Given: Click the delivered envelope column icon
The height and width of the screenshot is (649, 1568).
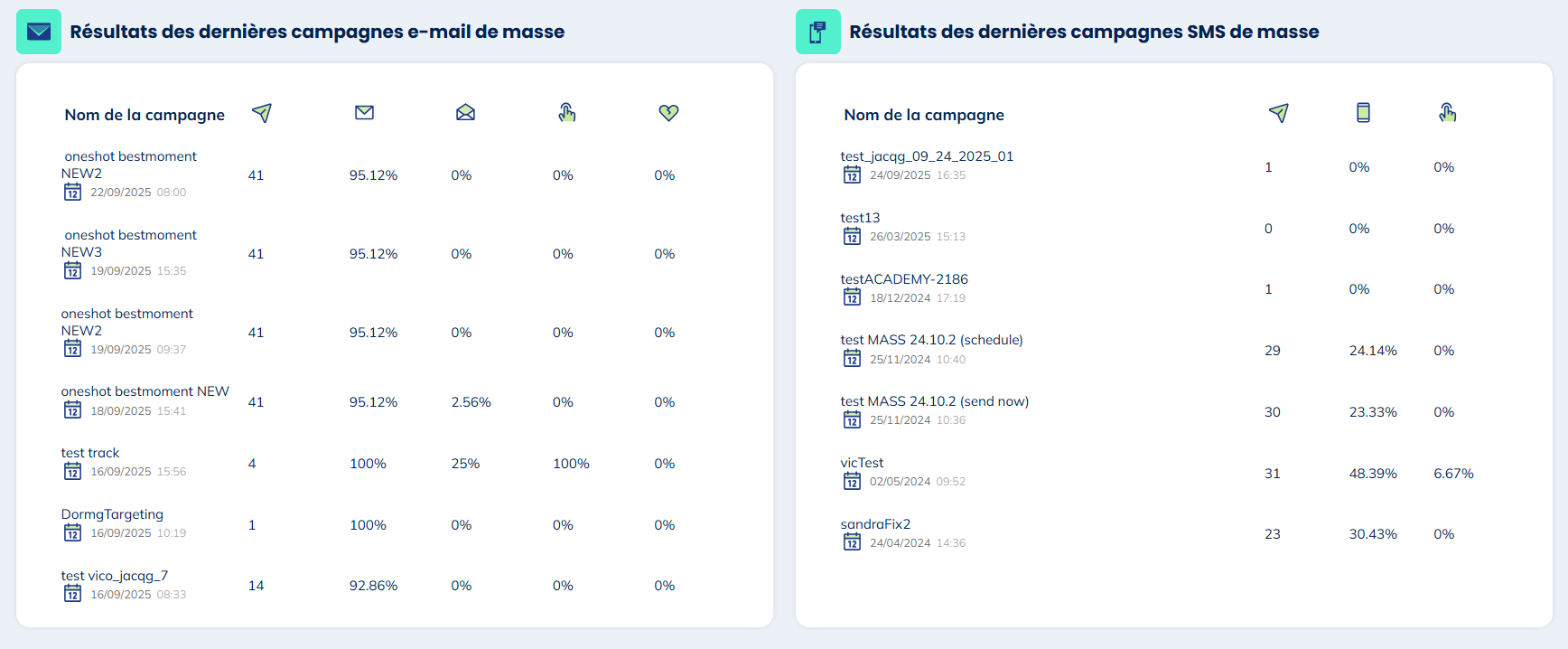Looking at the screenshot, I should pyautogui.click(x=364, y=113).
